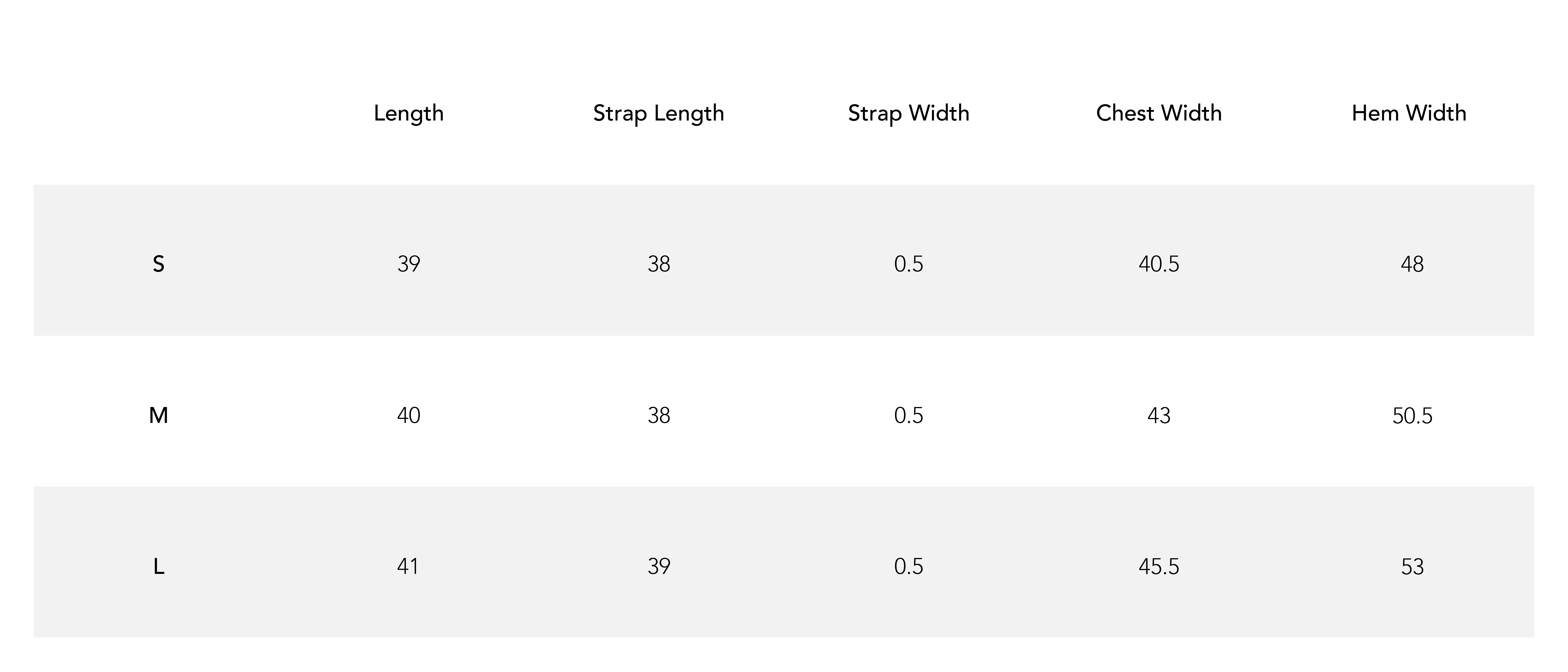
Task: Select the Chest Width value 43
Action: click(x=1159, y=416)
